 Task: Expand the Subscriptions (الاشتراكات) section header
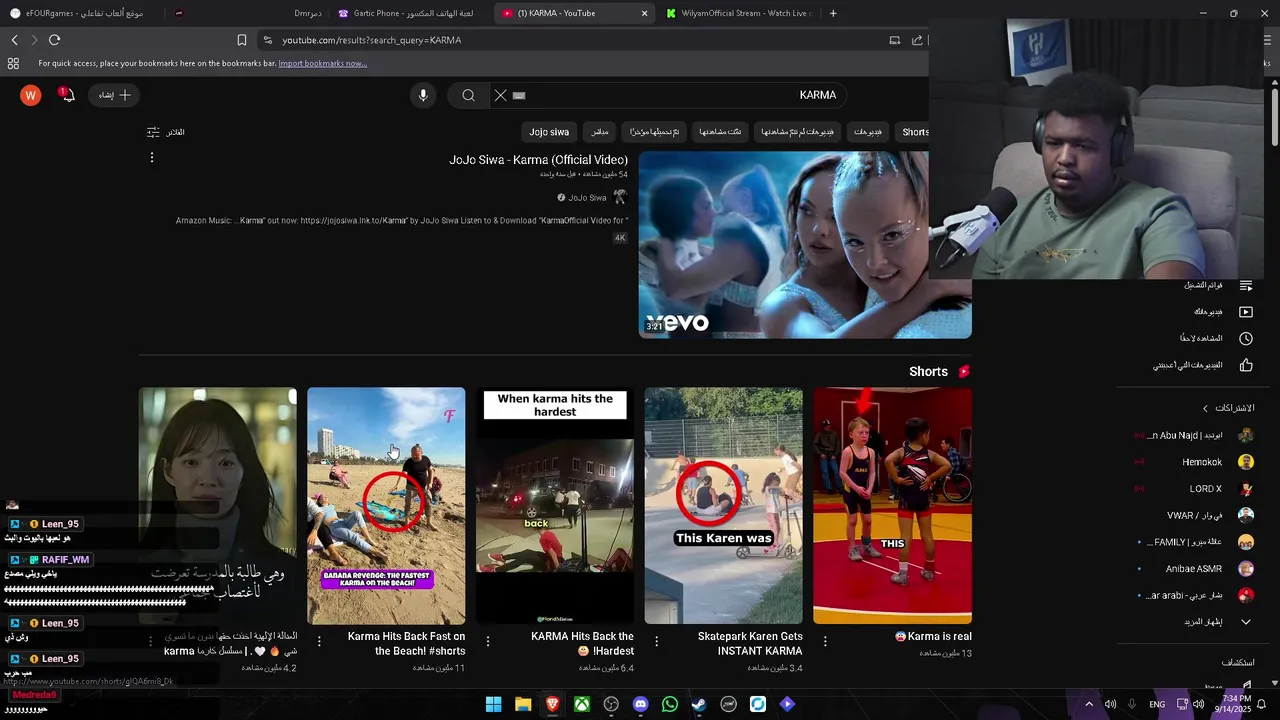pyautogui.click(x=1228, y=408)
